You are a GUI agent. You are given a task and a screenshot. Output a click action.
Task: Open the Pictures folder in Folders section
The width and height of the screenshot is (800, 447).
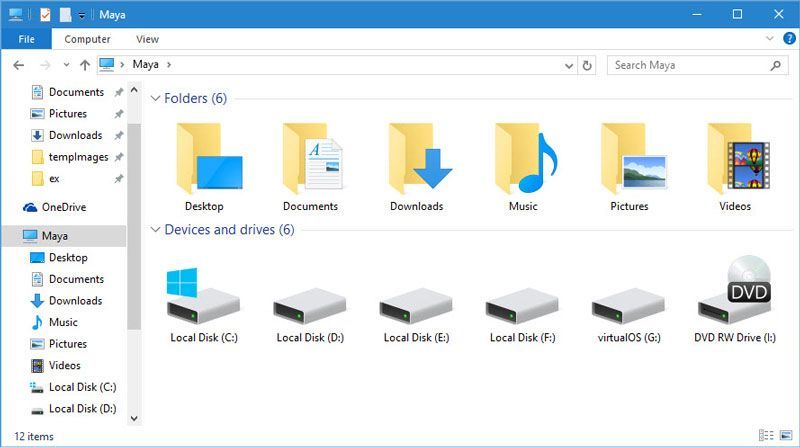click(633, 158)
